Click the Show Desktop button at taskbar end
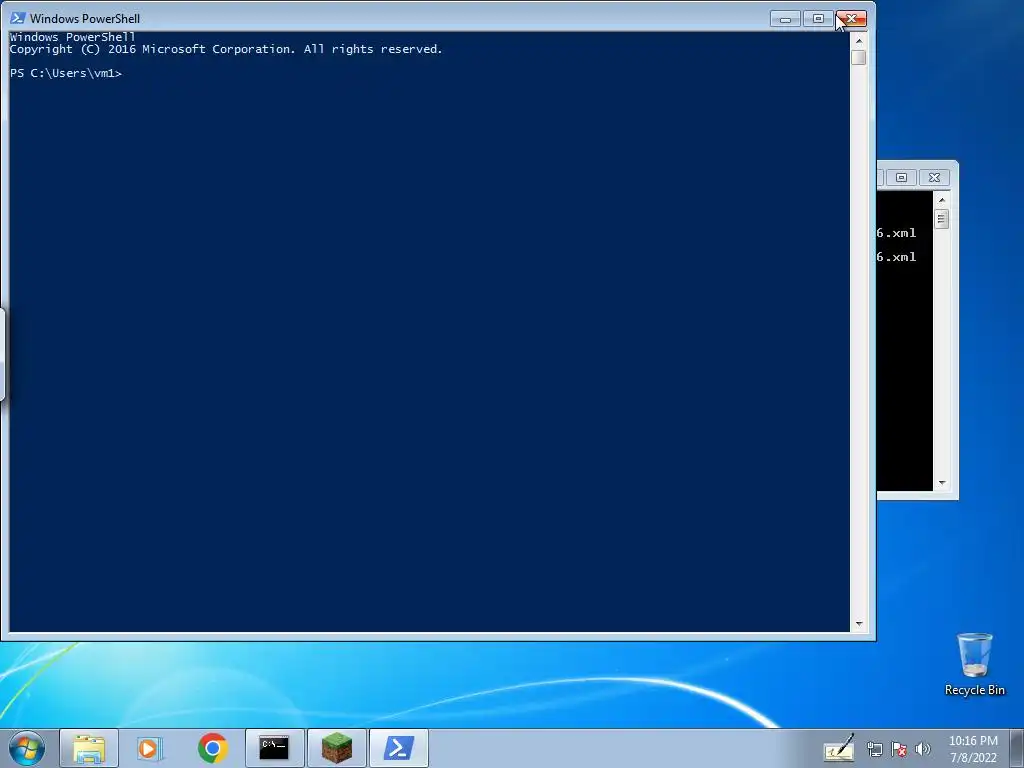The image size is (1024, 768). coord(1017,748)
